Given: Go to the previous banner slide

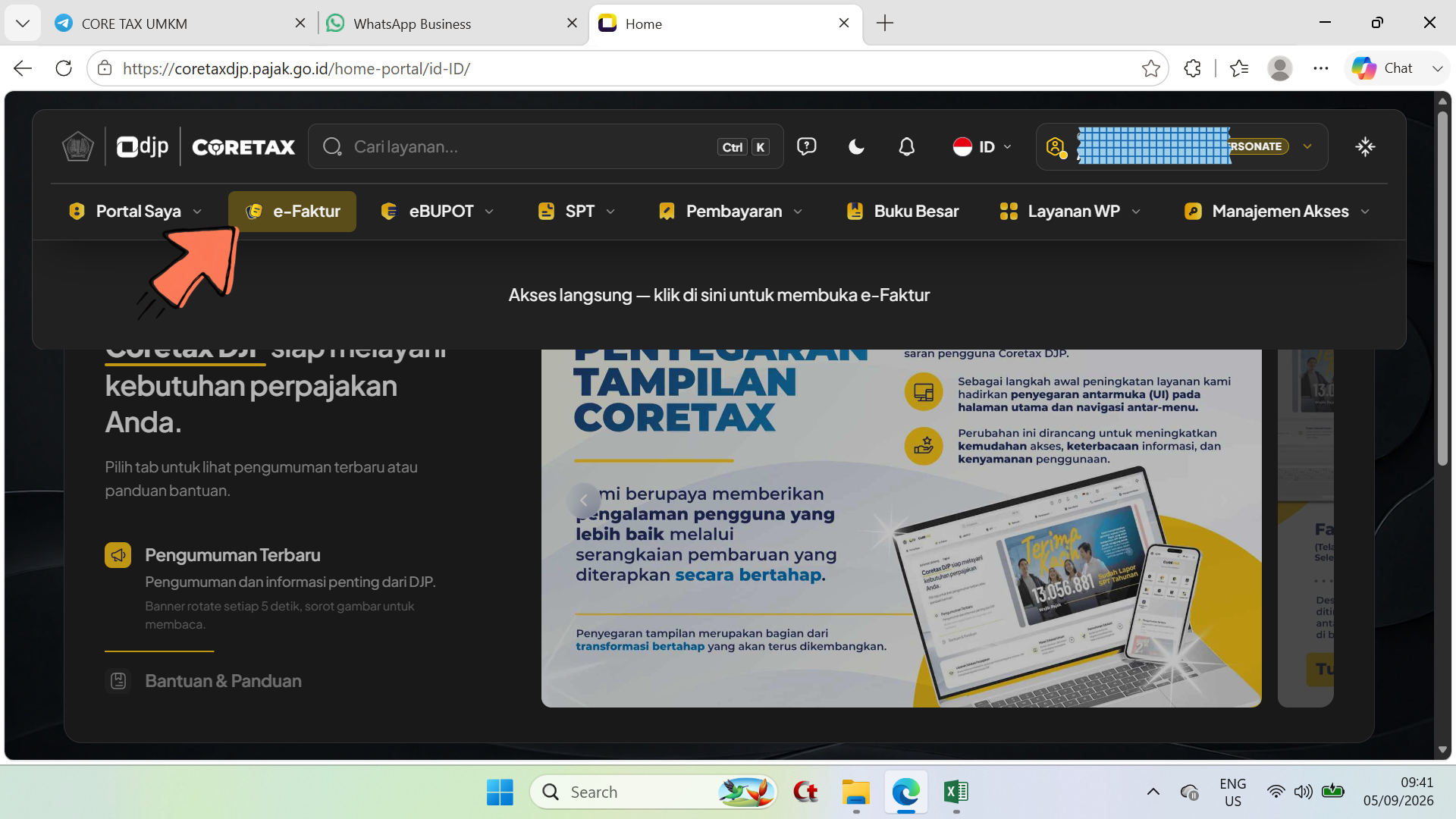Looking at the screenshot, I should click(x=583, y=500).
